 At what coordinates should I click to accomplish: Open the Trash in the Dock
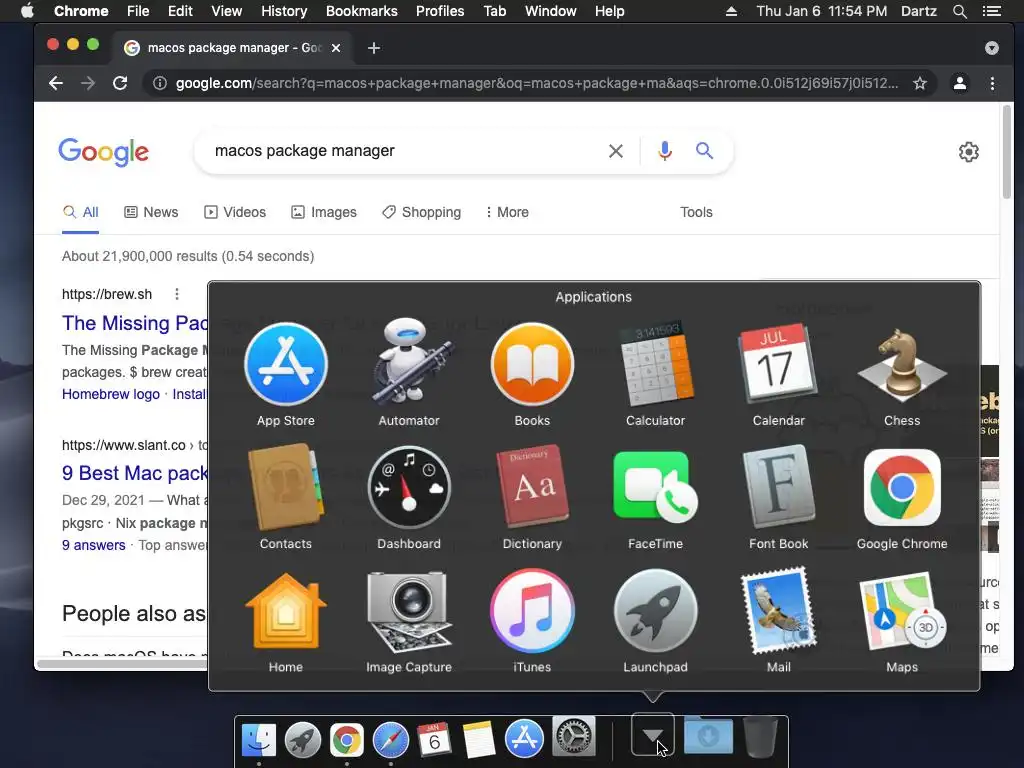click(x=761, y=737)
